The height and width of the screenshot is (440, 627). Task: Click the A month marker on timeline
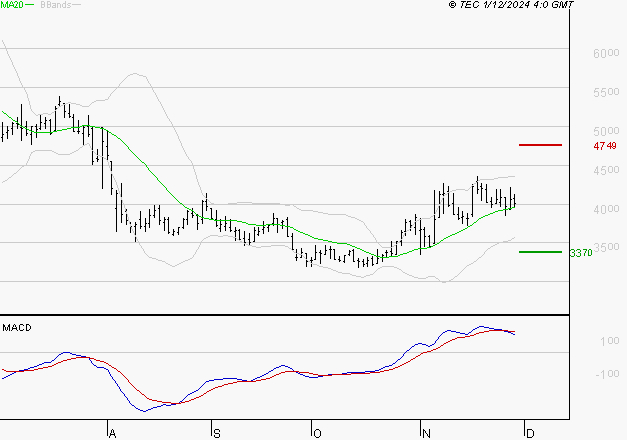pyautogui.click(x=113, y=434)
